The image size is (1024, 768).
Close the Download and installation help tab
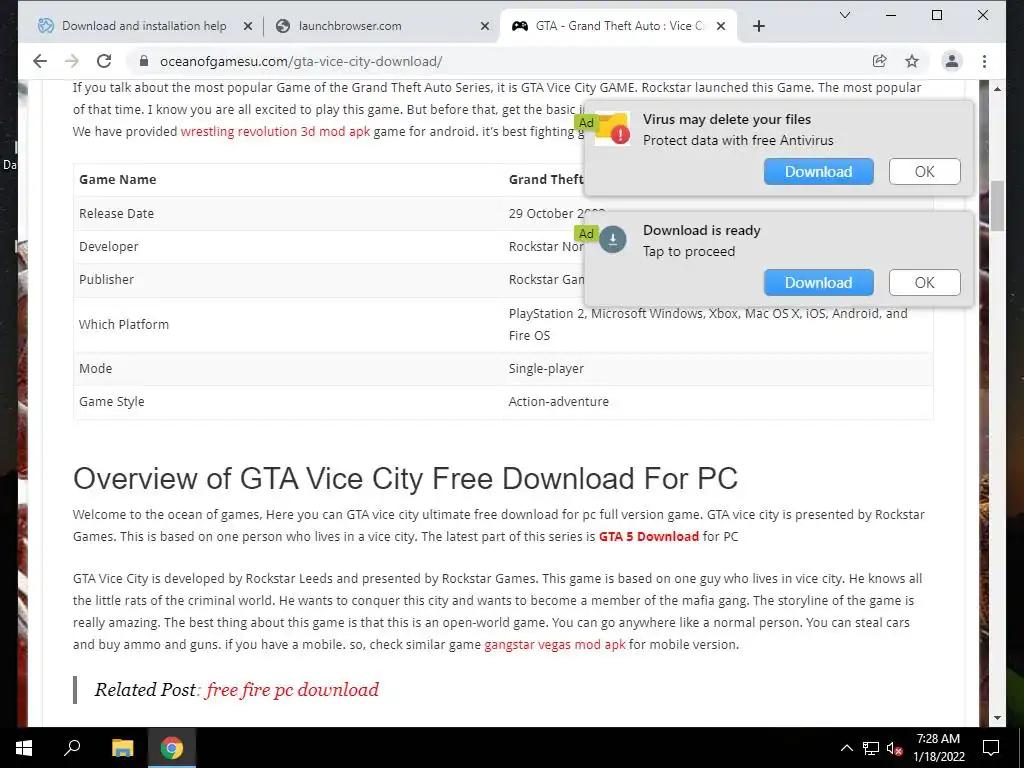(x=248, y=26)
